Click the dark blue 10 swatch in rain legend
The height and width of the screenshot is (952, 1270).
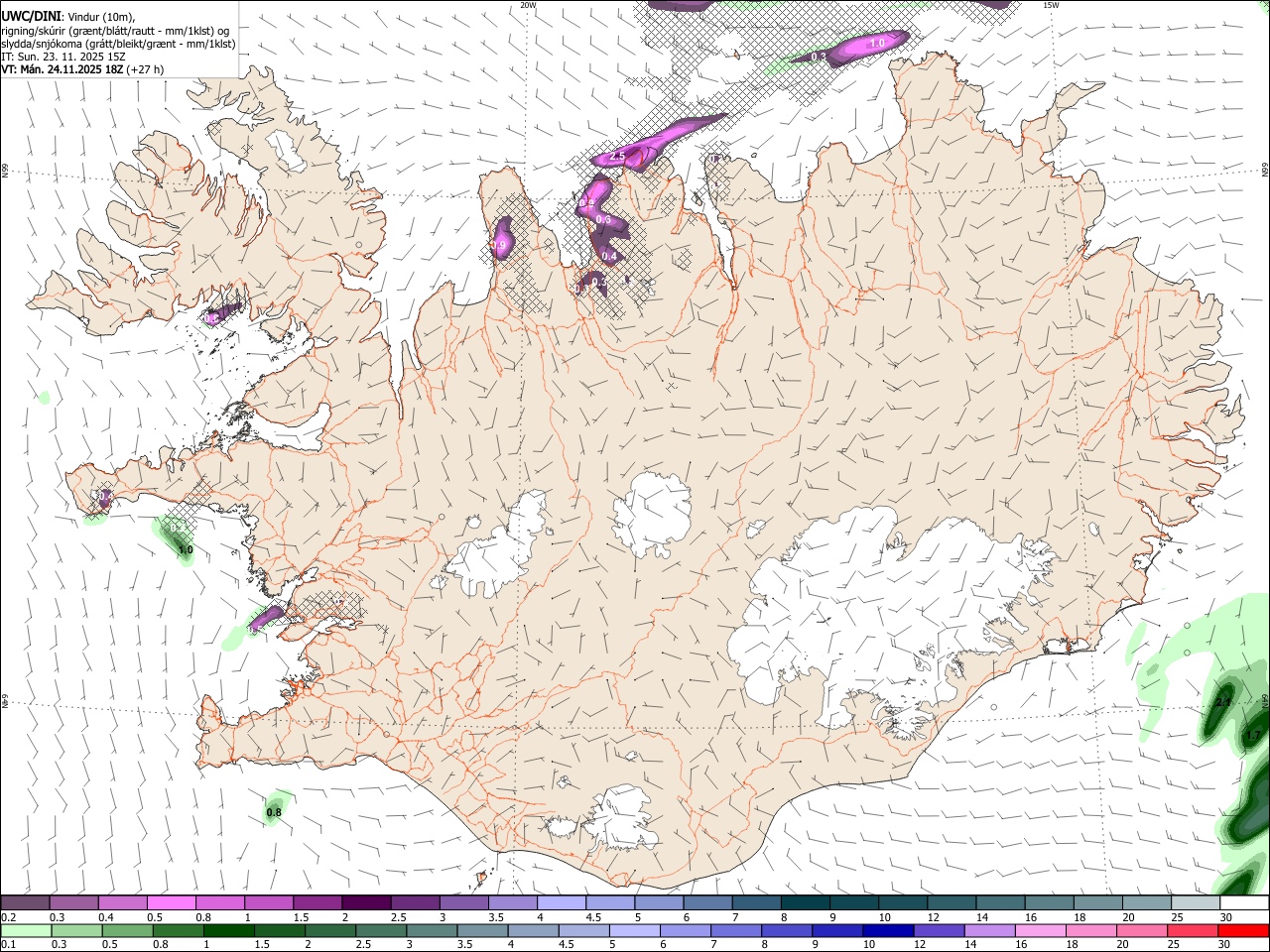(887, 930)
